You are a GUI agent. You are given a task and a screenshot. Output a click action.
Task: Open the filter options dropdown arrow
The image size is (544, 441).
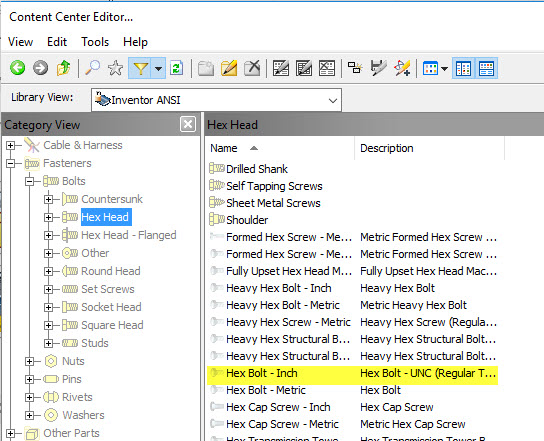point(159,68)
